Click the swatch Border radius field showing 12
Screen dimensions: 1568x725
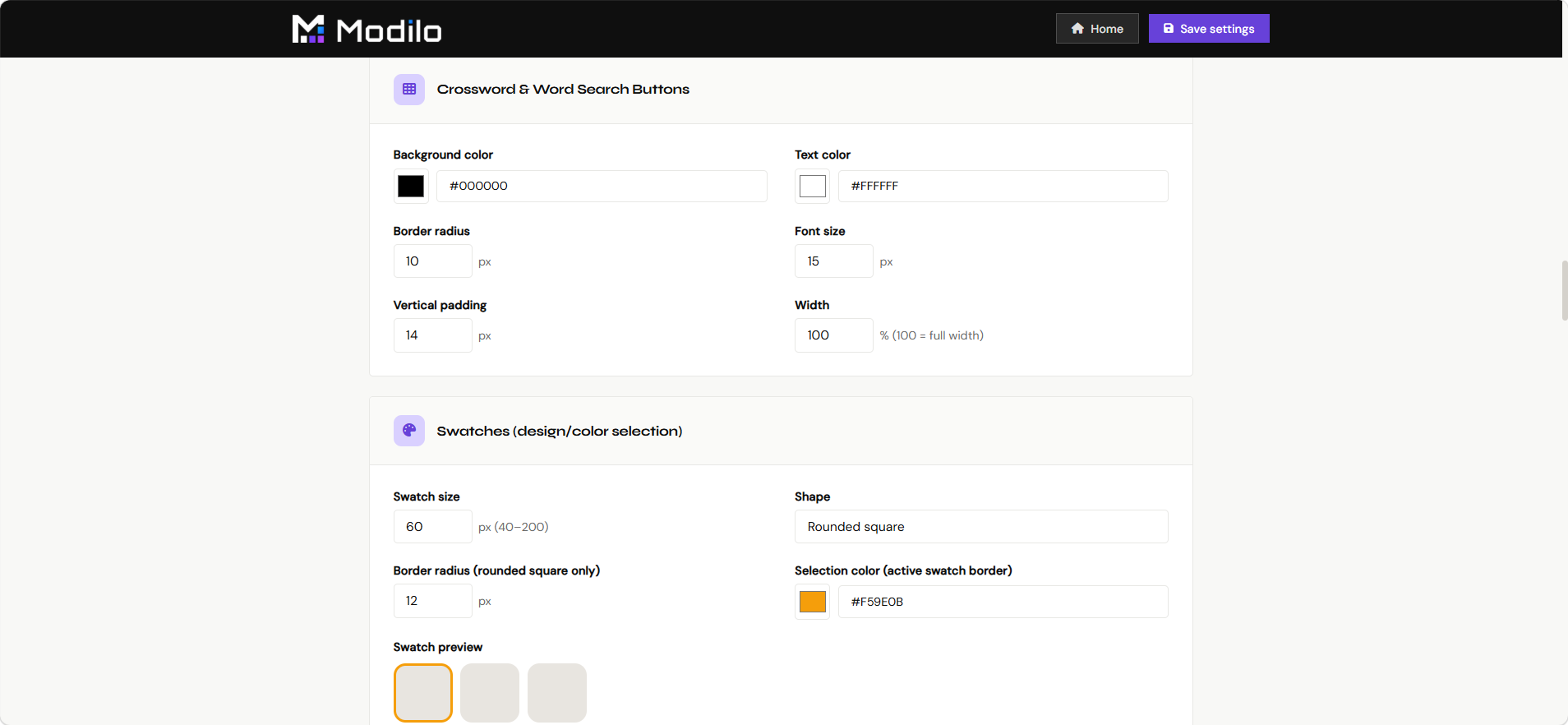433,601
